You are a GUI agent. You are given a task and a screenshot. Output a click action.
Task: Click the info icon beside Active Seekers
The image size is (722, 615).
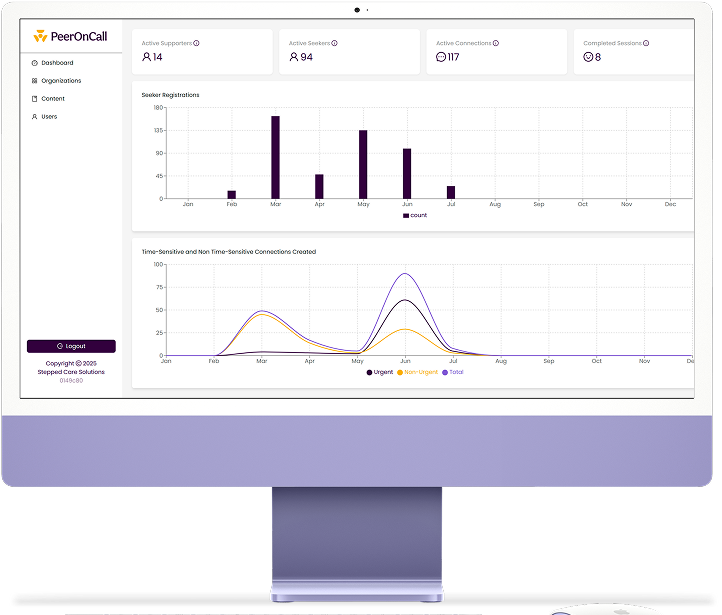(334, 43)
